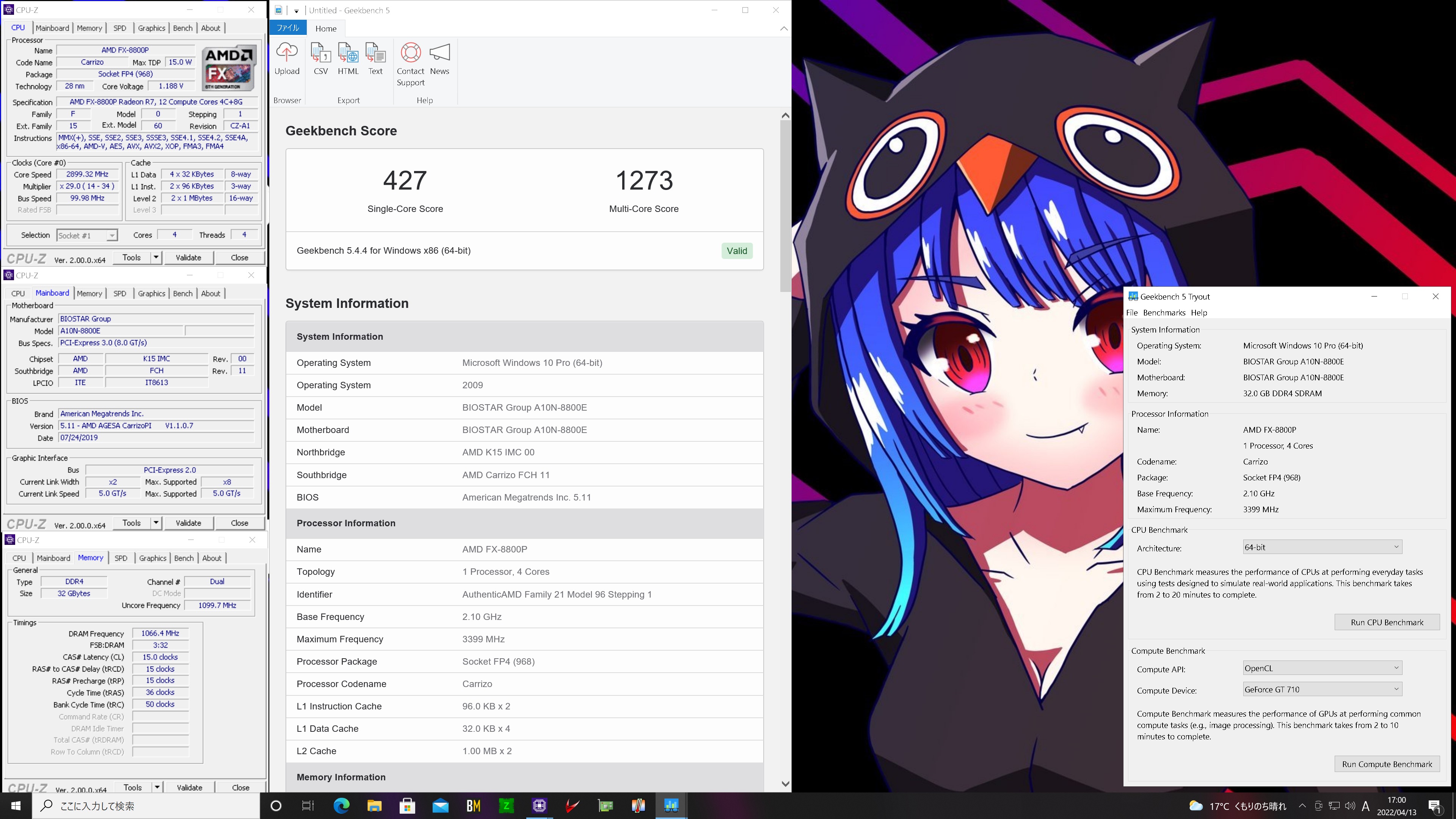Select the Home ribbon tab in Geekbench
1456x819 pixels.
point(326,28)
